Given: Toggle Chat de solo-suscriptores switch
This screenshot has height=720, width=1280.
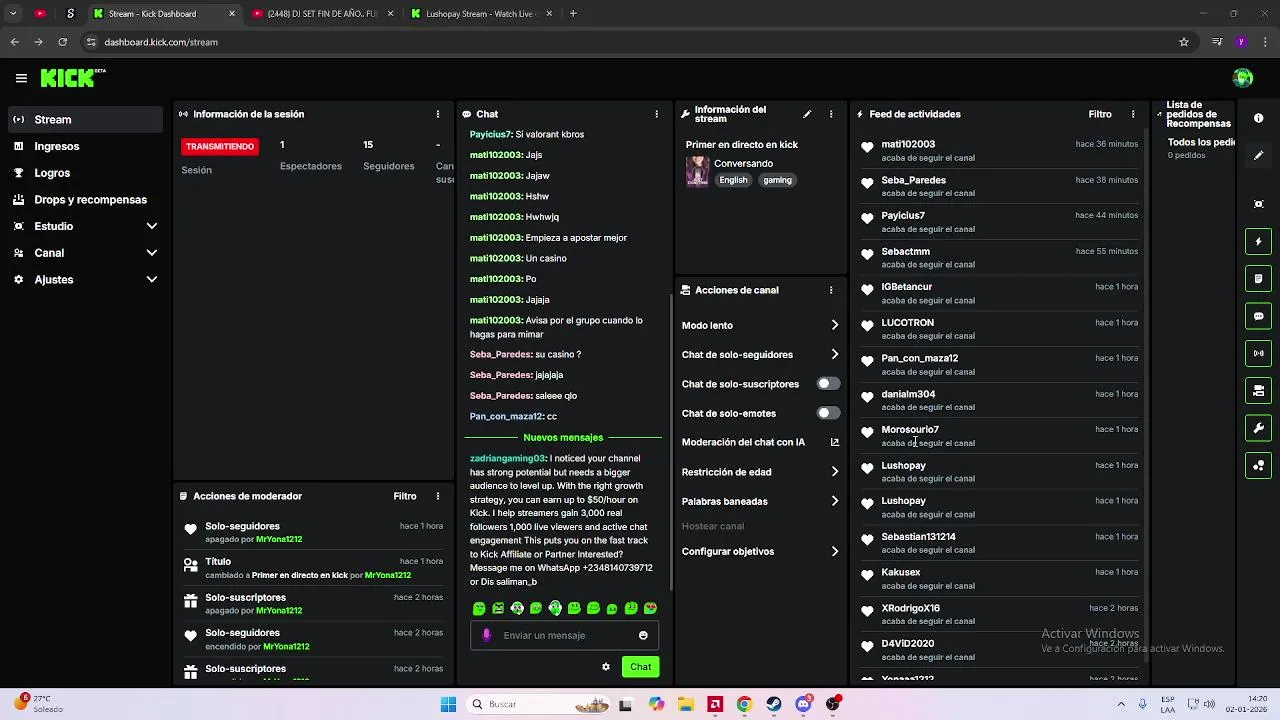Looking at the screenshot, I should click(x=828, y=384).
